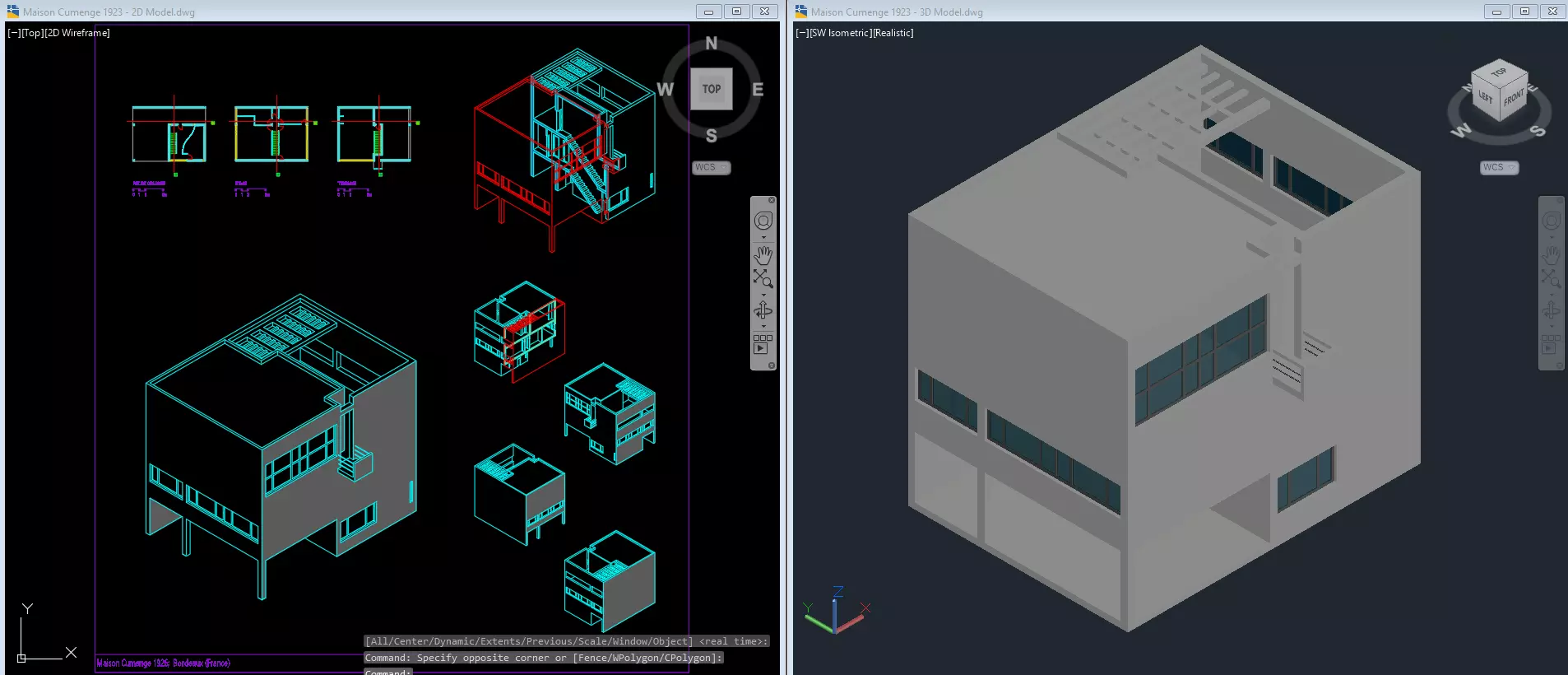Click the TOP face of 2D ViewCube
Image resolution: width=1568 pixels, height=675 pixels.
(x=712, y=89)
